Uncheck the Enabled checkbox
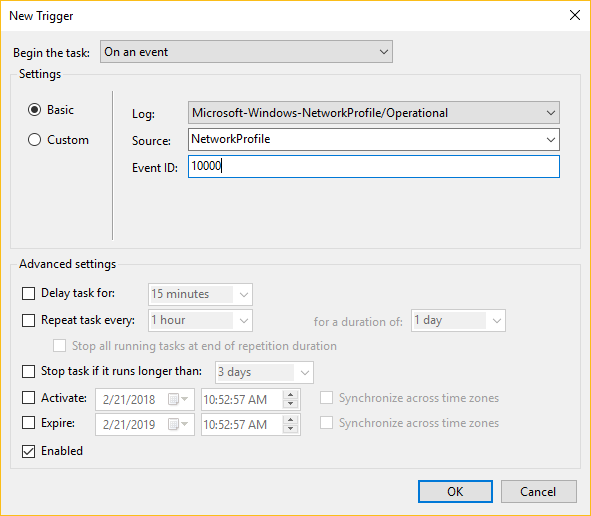 tap(28, 451)
